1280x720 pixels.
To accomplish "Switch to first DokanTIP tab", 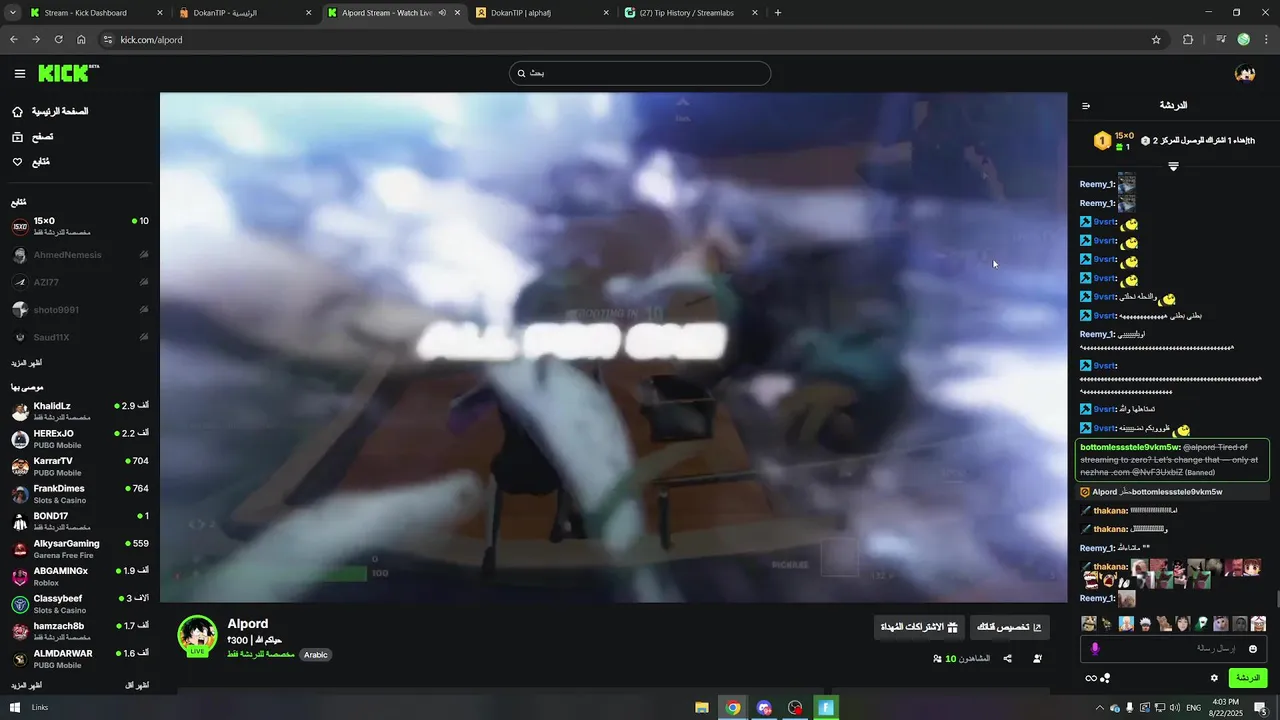I will click(x=246, y=13).
